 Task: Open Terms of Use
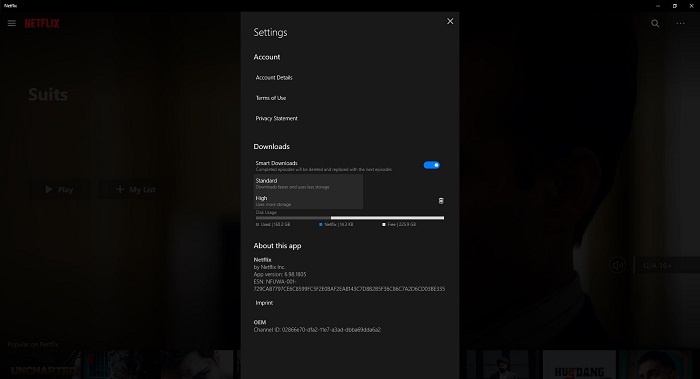(x=271, y=98)
